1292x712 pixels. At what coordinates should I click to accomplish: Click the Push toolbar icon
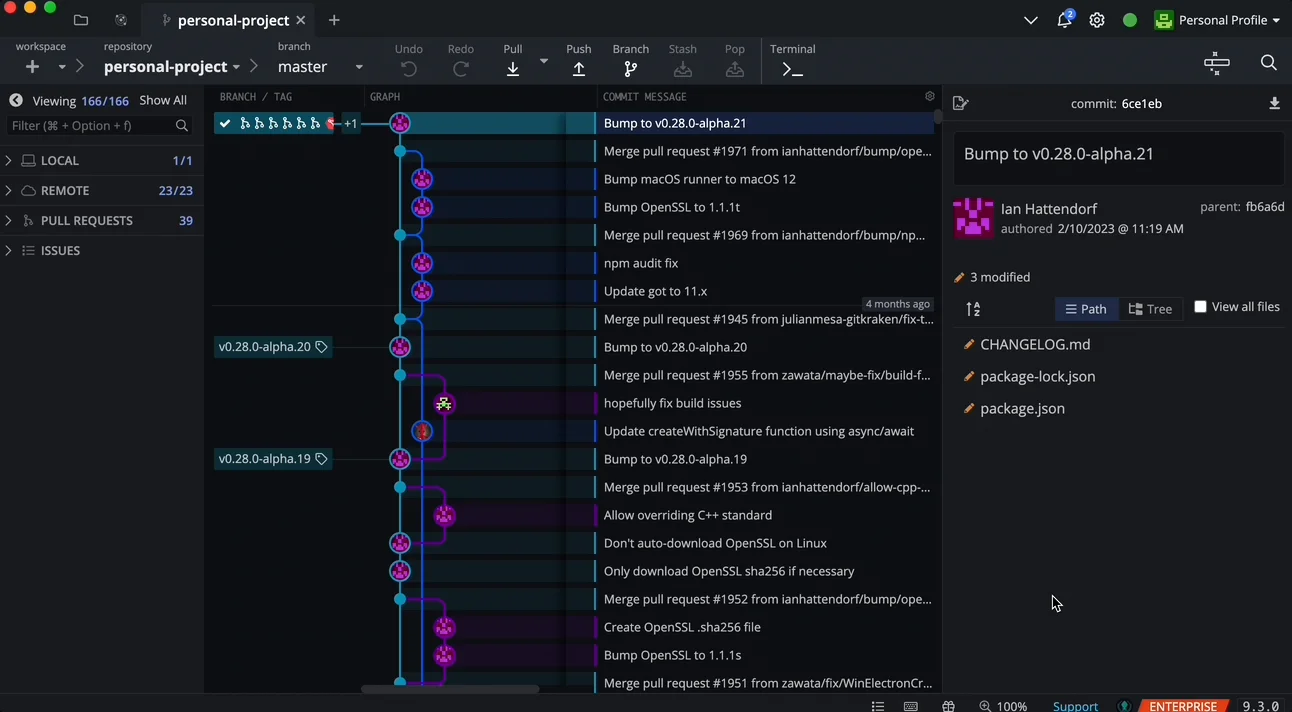tap(579, 68)
